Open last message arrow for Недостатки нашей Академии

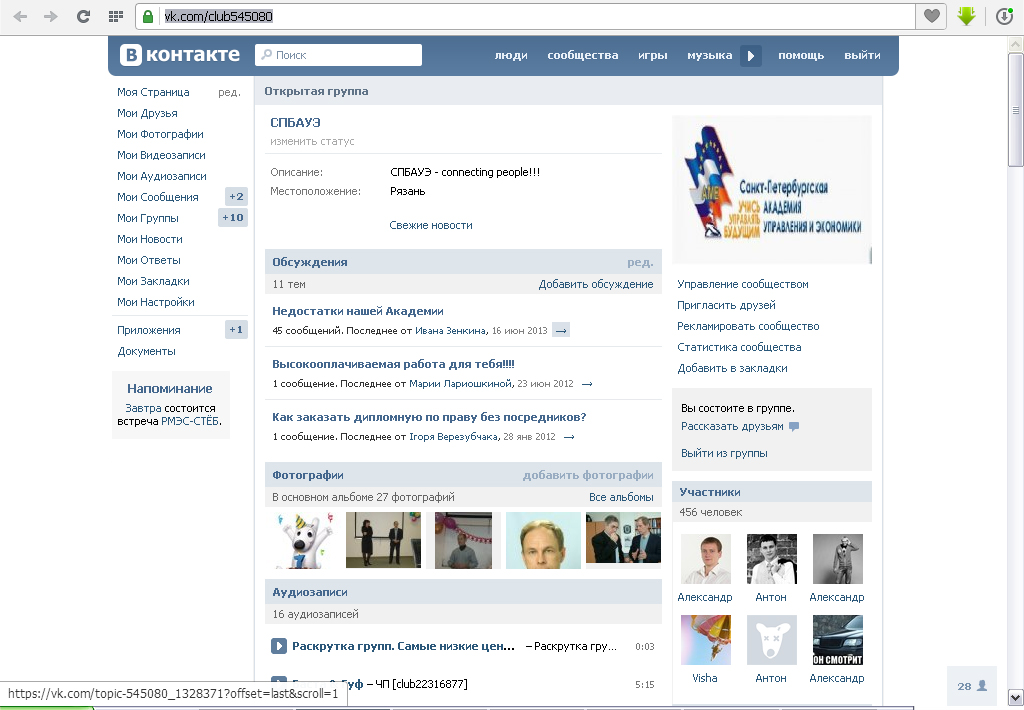pos(561,331)
